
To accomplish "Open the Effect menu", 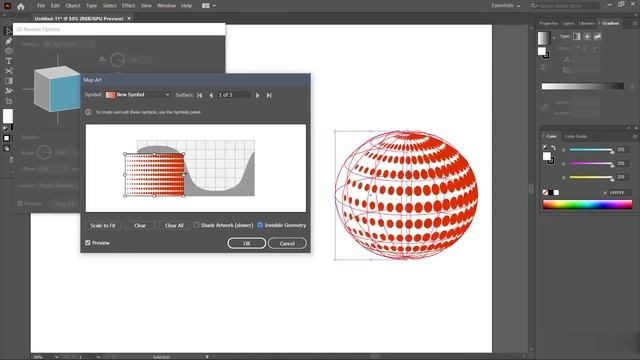I will (x=128, y=6).
